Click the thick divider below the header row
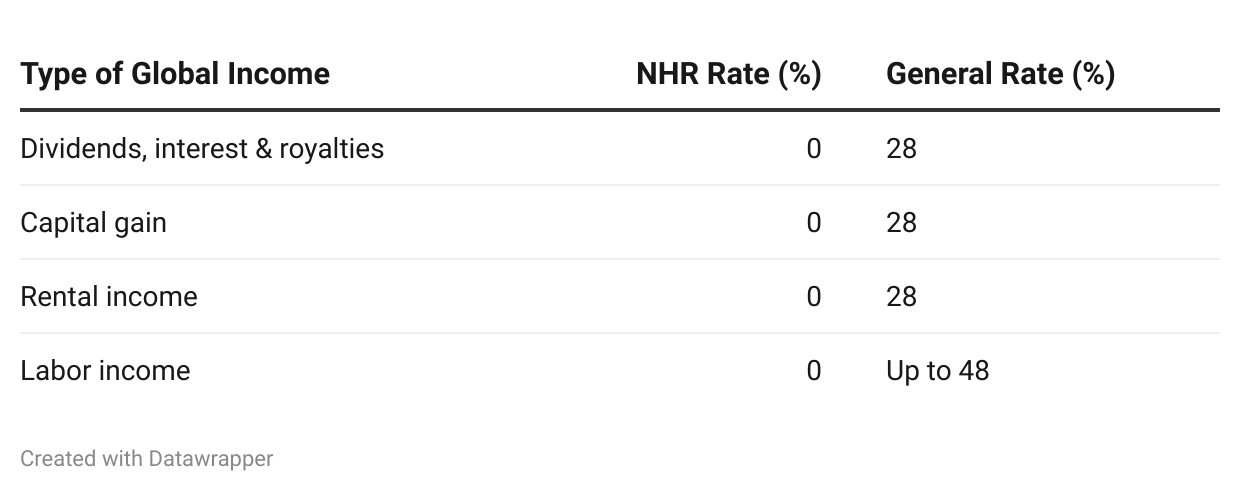This screenshot has width=1240, height=492. (620, 109)
